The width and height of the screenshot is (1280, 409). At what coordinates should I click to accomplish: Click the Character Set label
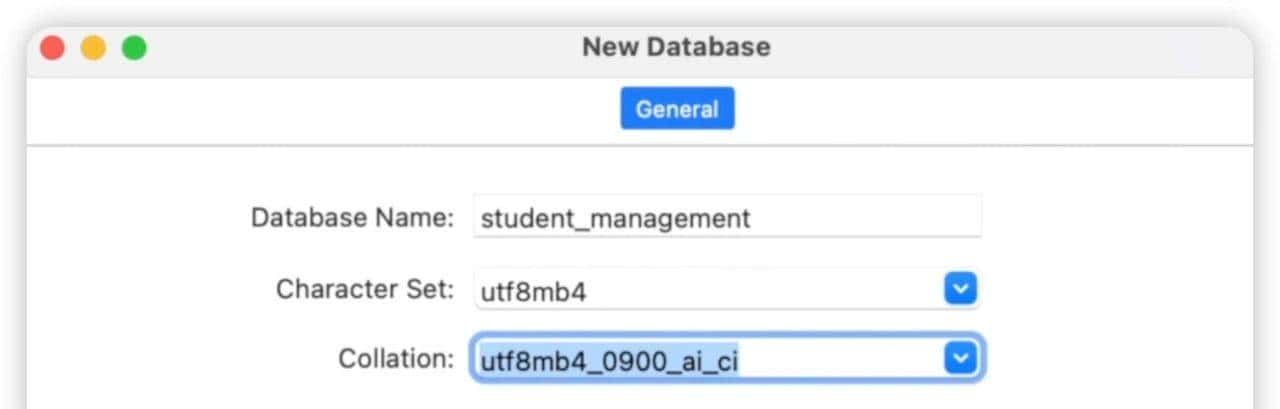pos(365,290)
